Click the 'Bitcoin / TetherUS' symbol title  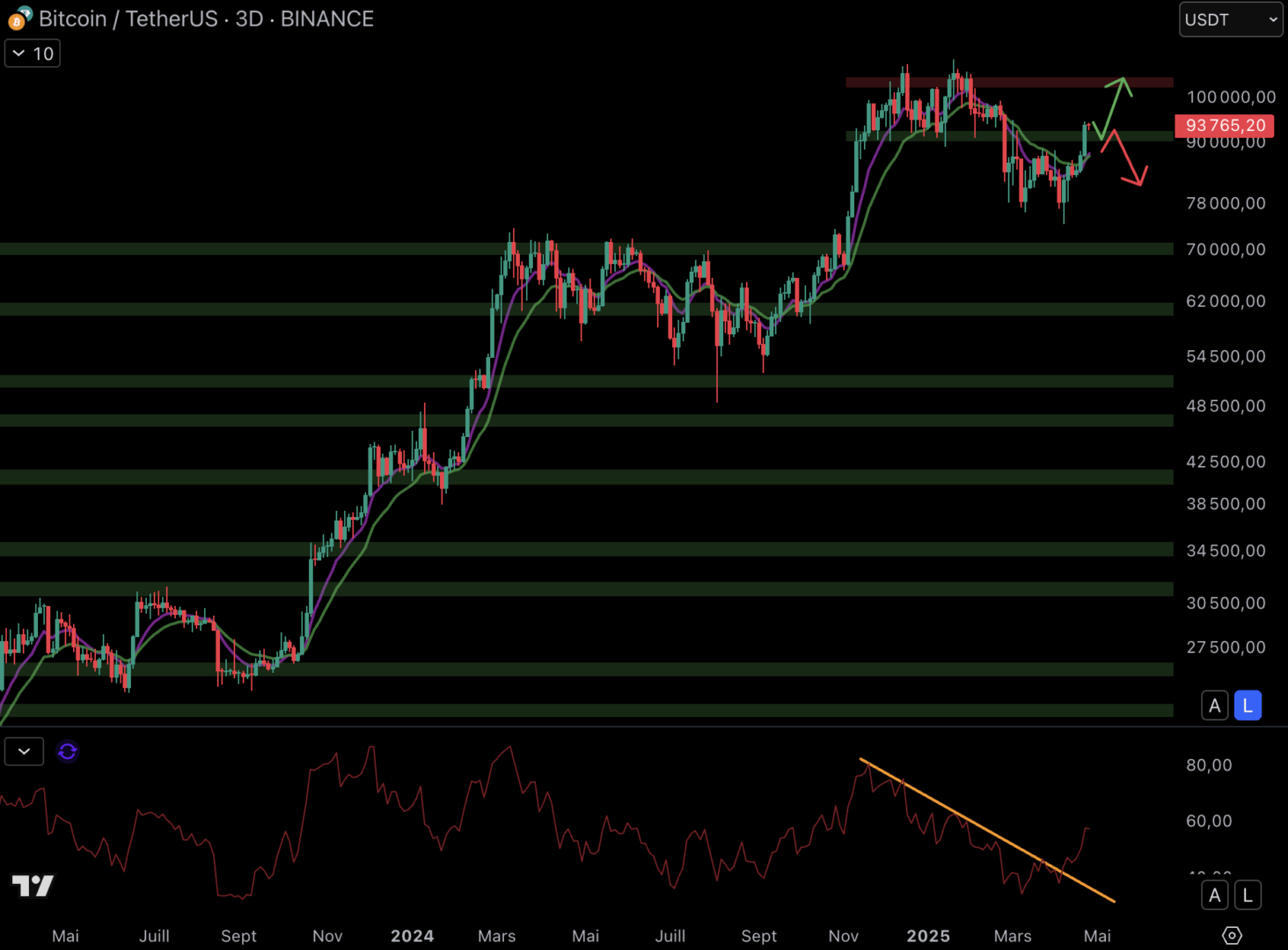128,18
